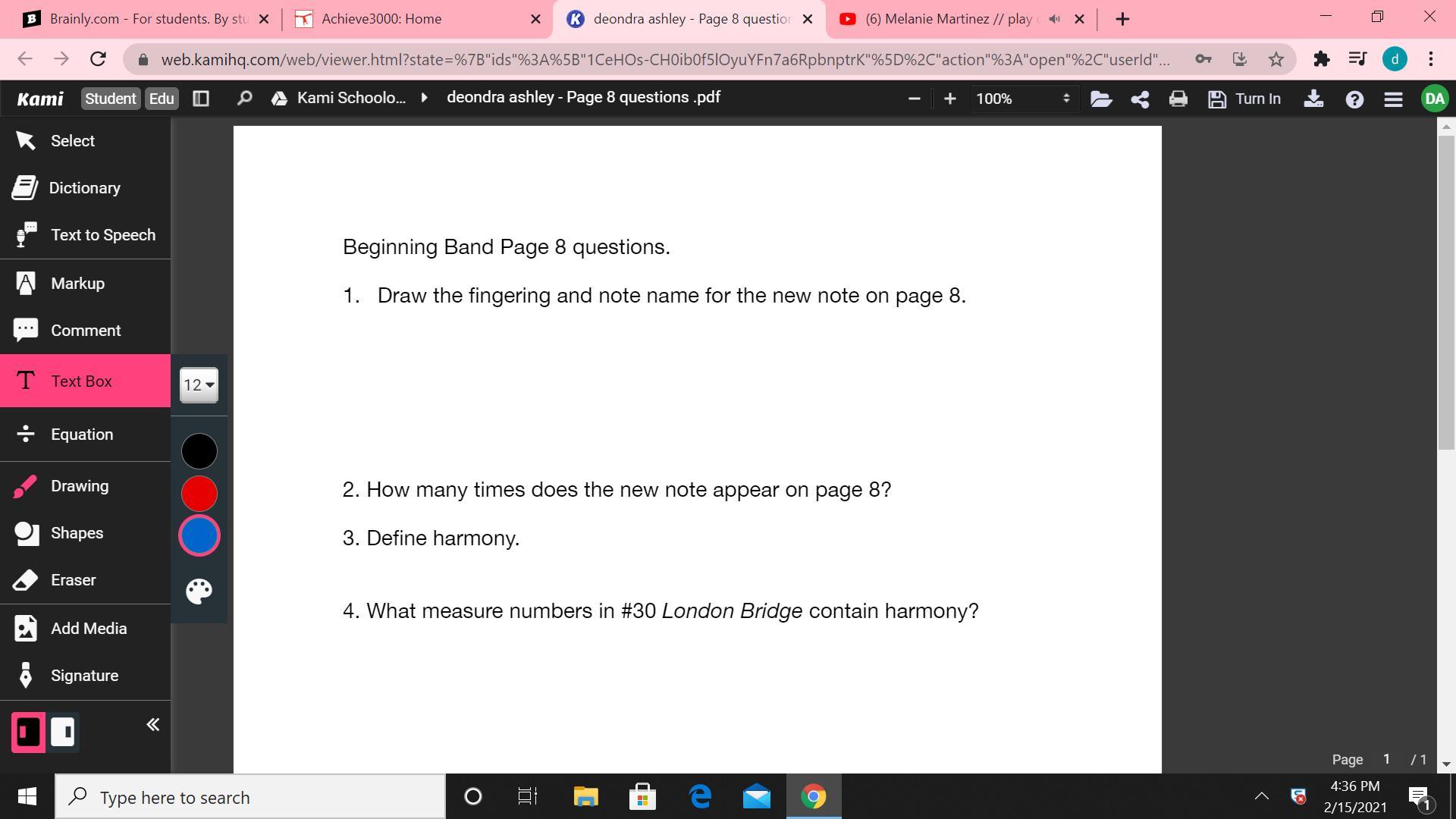The height and width of the screenshot is (819, 1456).
Task: Open the Kami hamburger menu
Action: (1393, 99)
